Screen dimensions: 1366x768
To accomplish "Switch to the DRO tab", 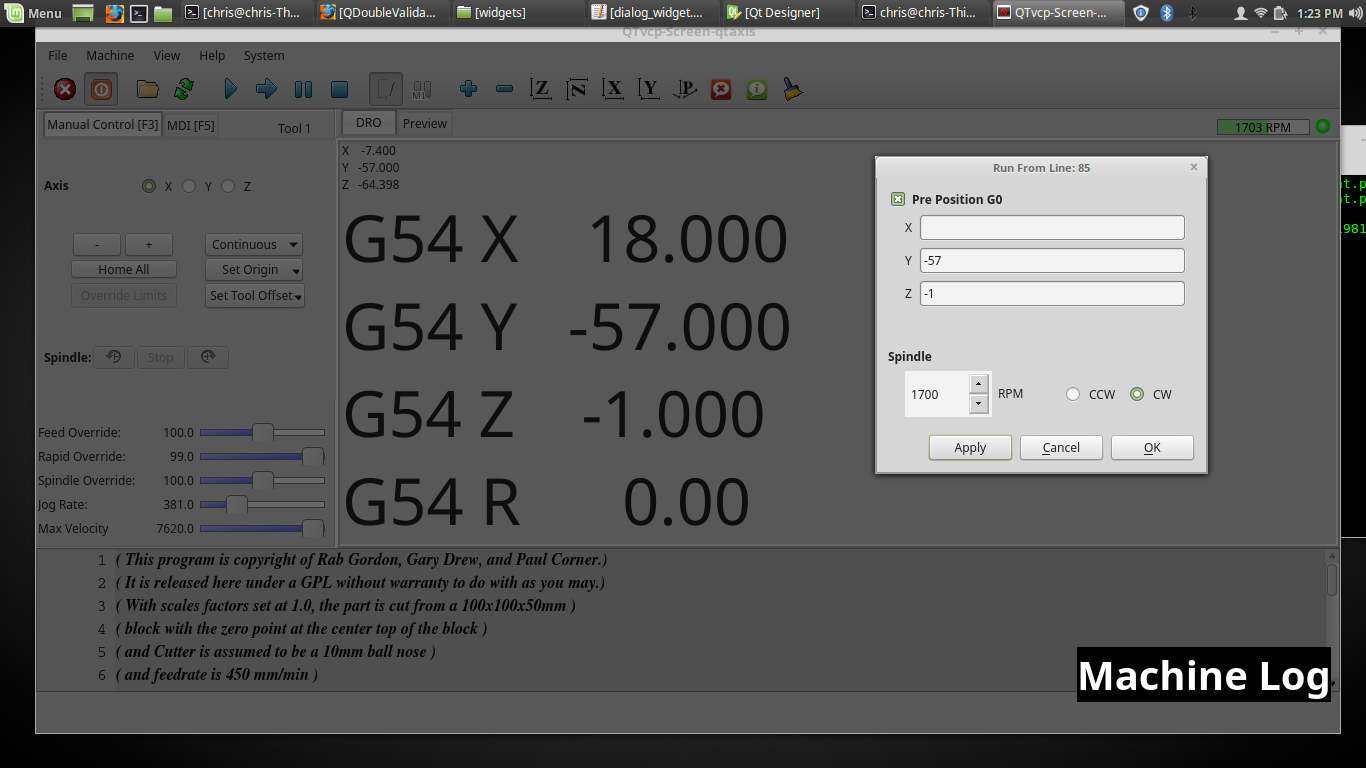I will tap(369, 122).
